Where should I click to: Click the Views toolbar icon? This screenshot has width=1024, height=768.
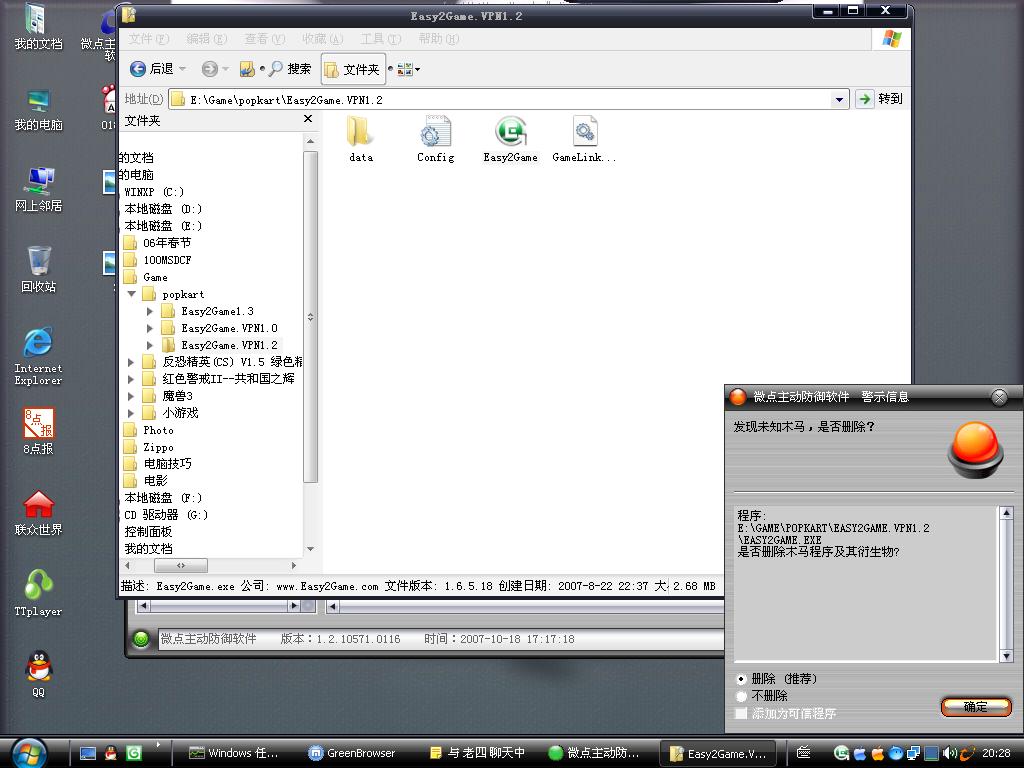point(404,69)
